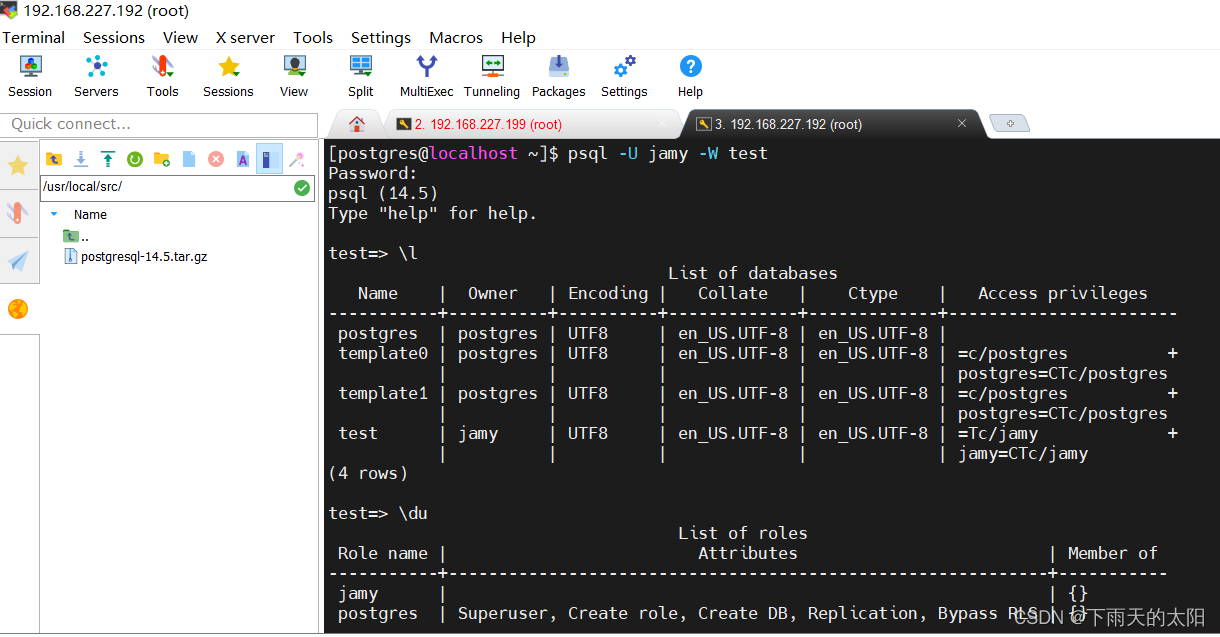This screenshot has width=1220, height=637.
Task: Open the orange globe SFTP sidebar tab
Action: (18, 309)
